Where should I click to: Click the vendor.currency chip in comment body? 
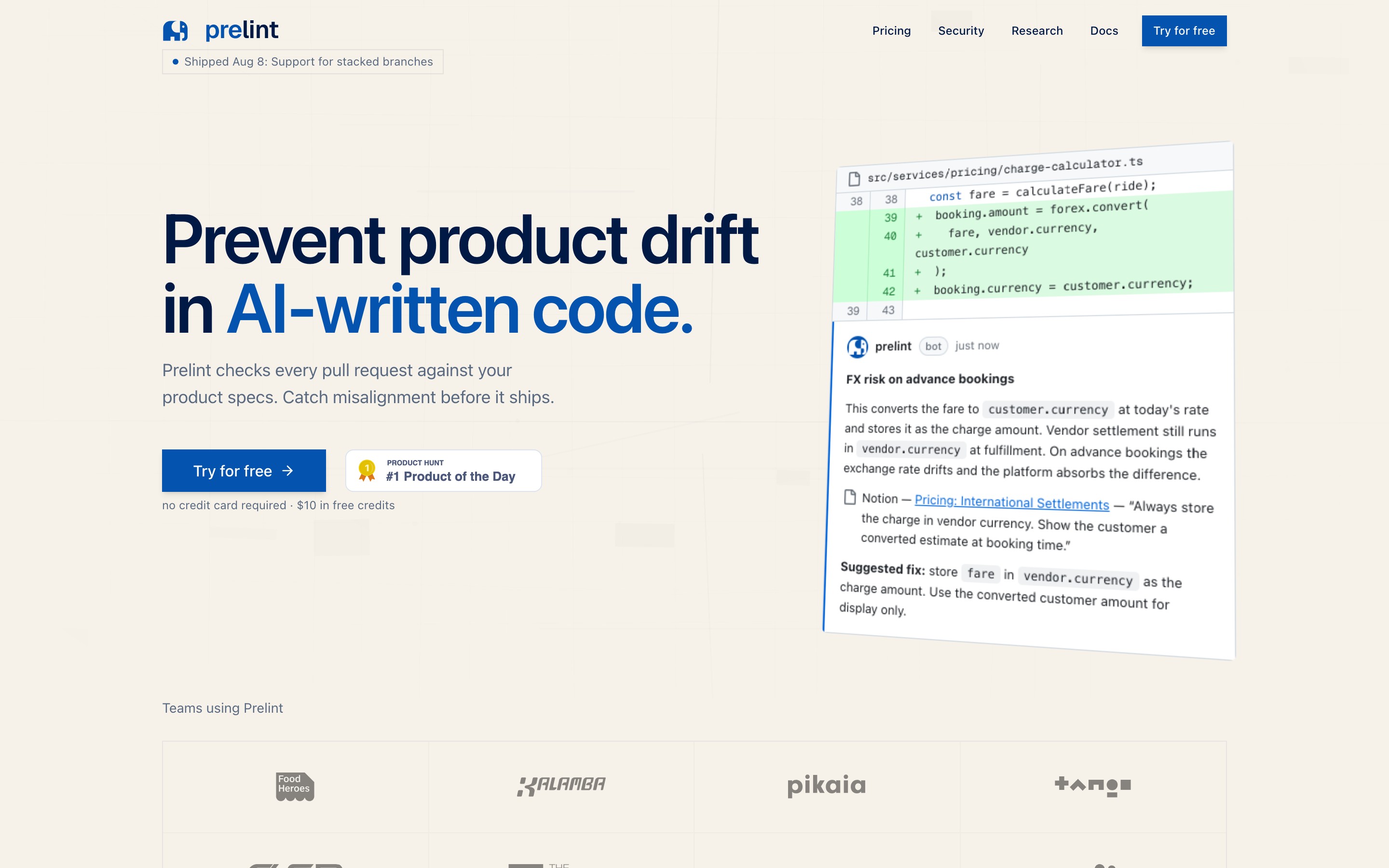pos(911,449)
